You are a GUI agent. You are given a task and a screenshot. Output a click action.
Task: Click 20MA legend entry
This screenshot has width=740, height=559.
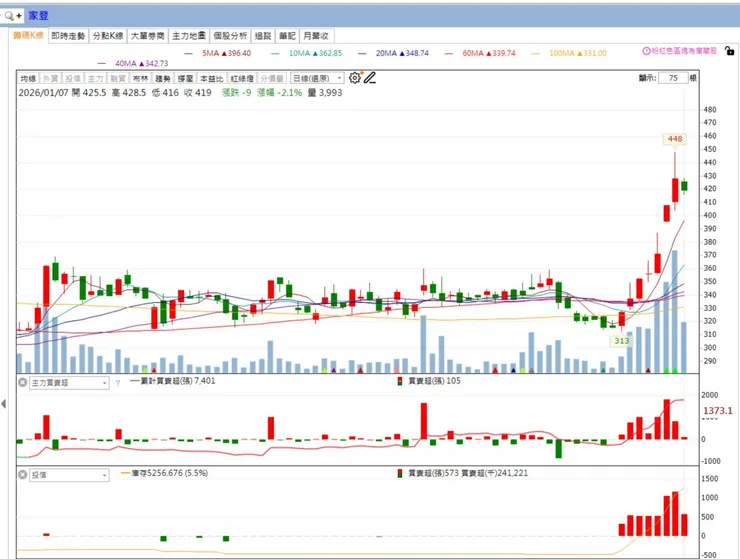pos(393,53)
